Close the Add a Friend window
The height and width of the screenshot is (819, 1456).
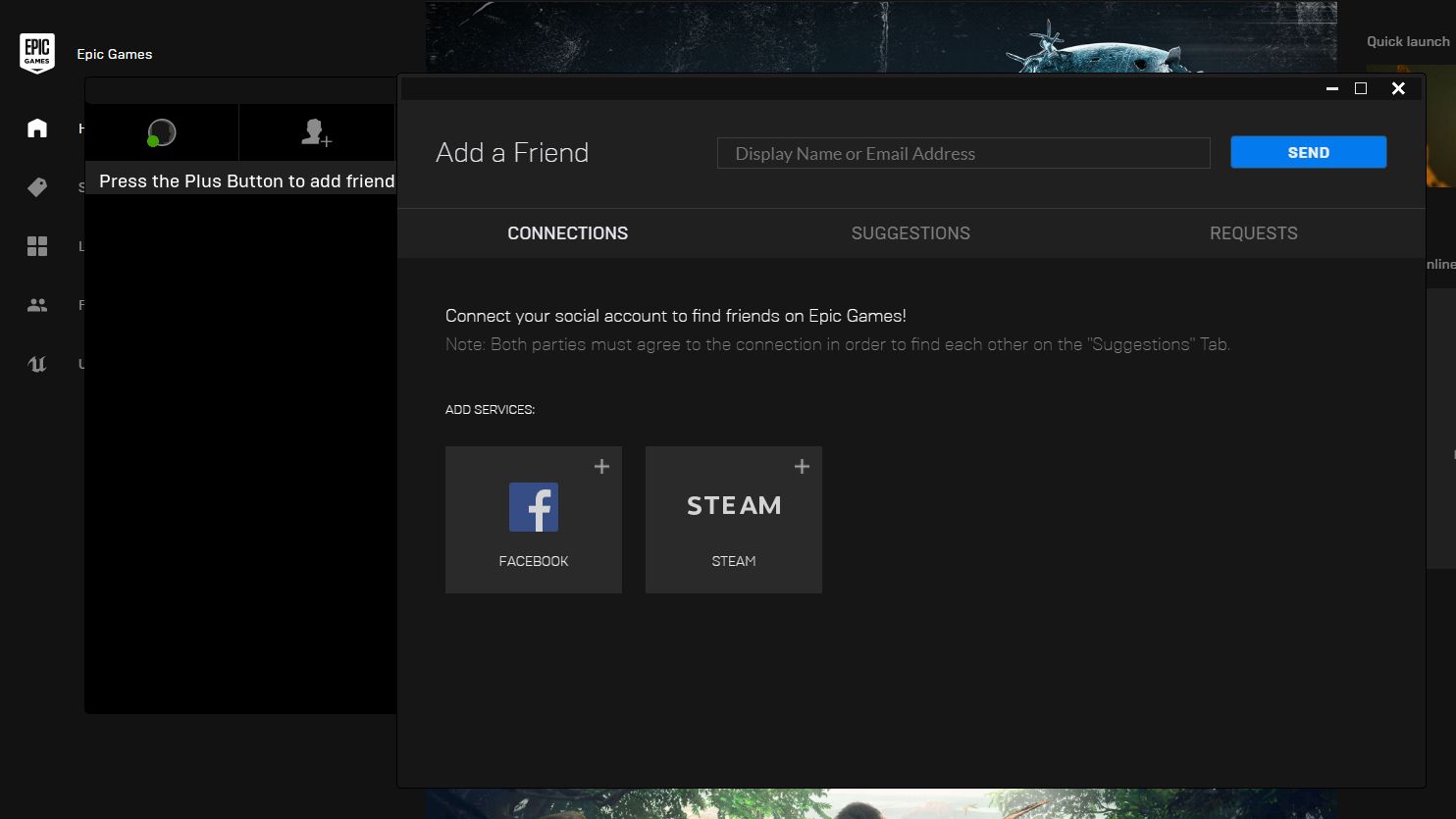[1398, 88]
